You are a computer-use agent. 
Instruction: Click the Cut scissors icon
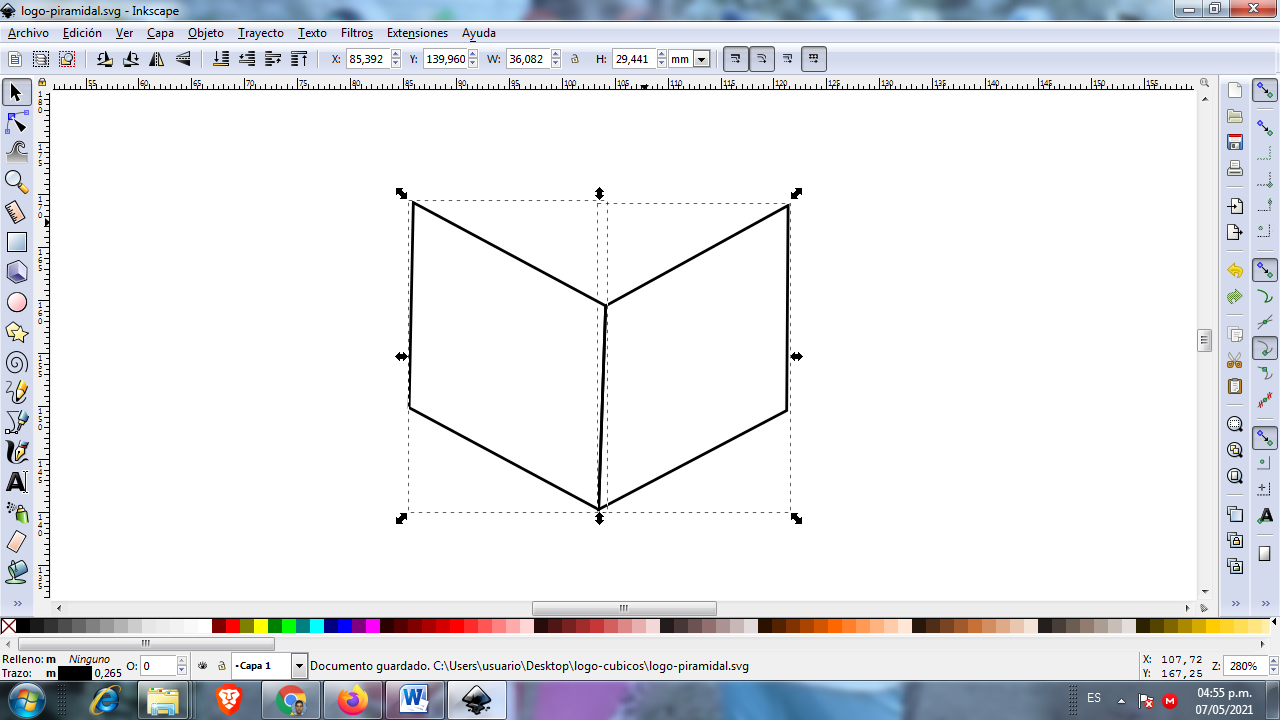1235,360
